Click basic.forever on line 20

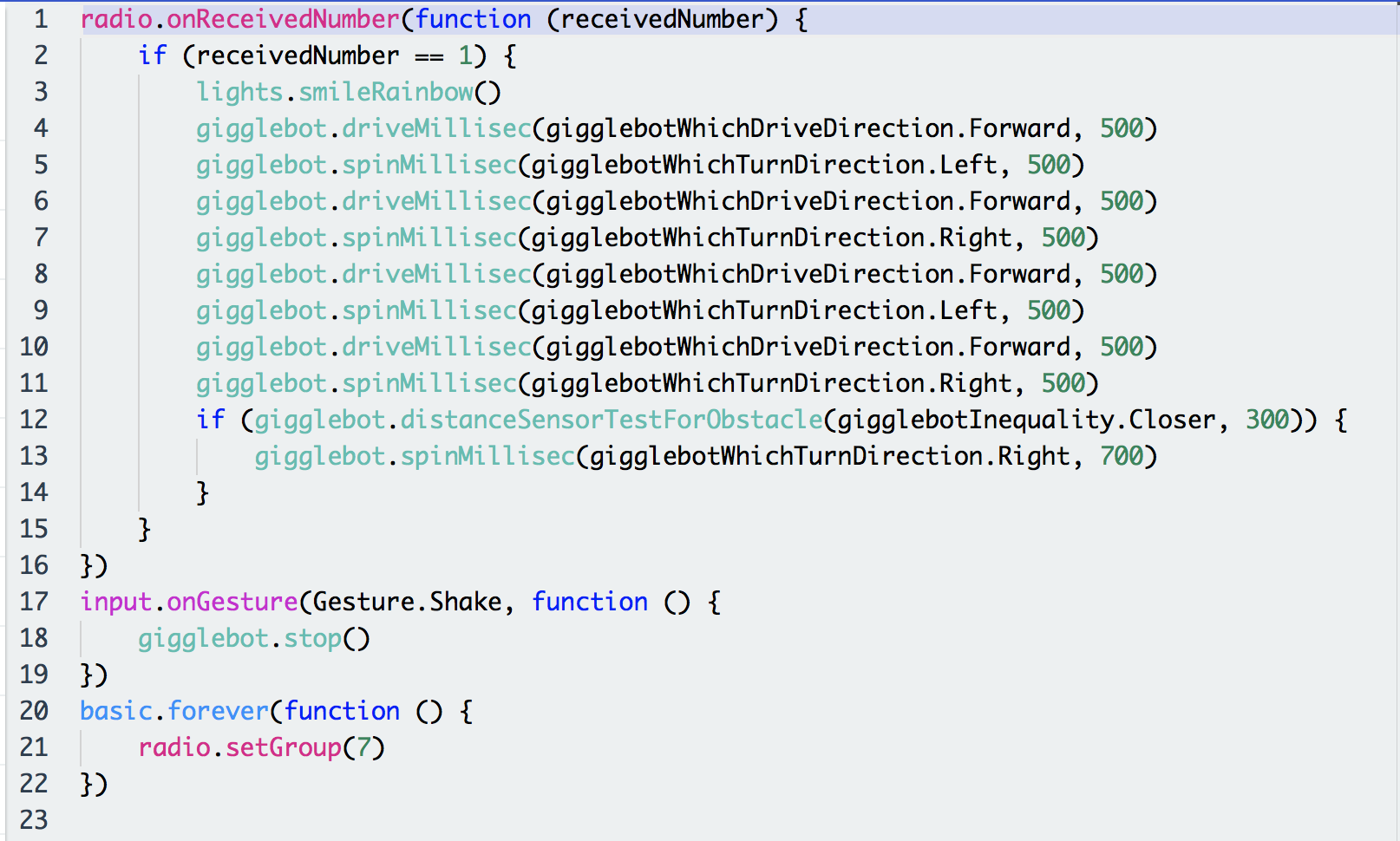pyautogui.click(x=174, y=710)
